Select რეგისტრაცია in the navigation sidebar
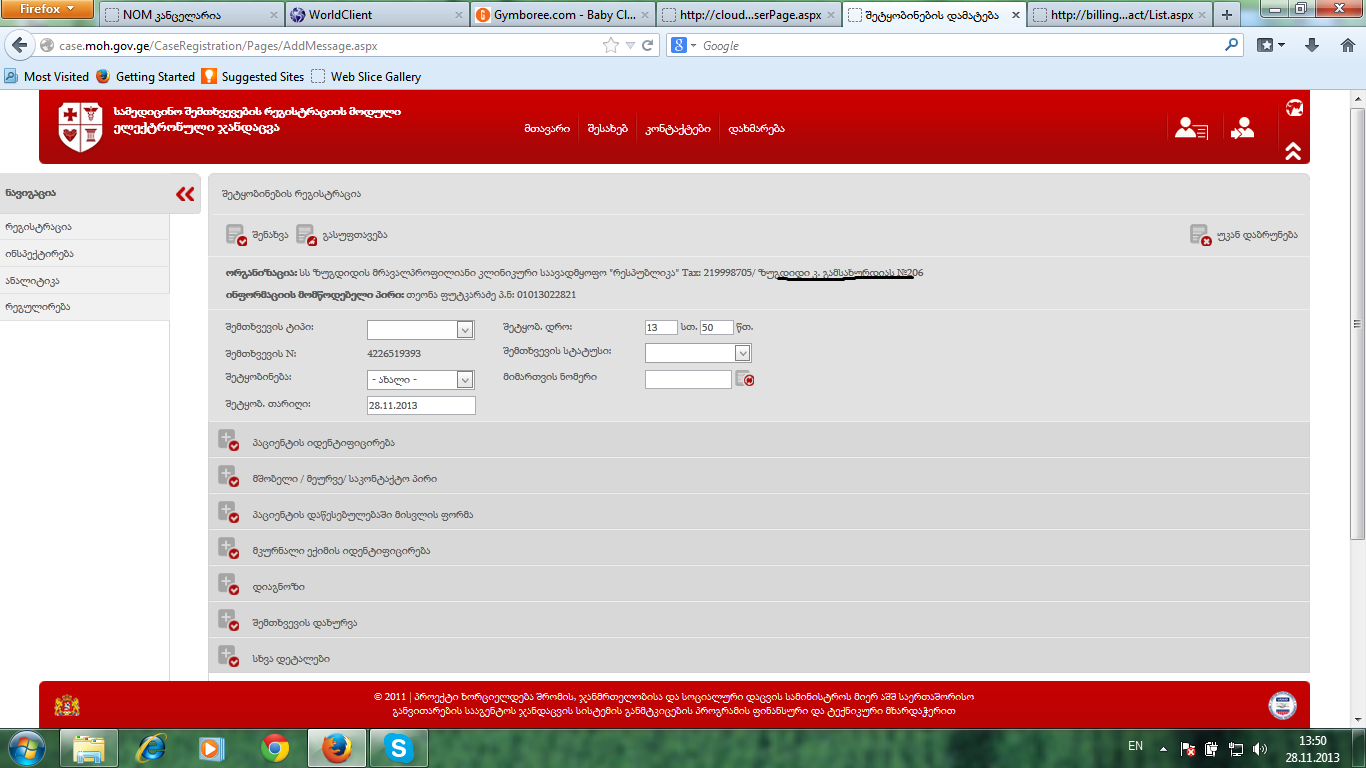1366x768 pixels. coord(38,227)
